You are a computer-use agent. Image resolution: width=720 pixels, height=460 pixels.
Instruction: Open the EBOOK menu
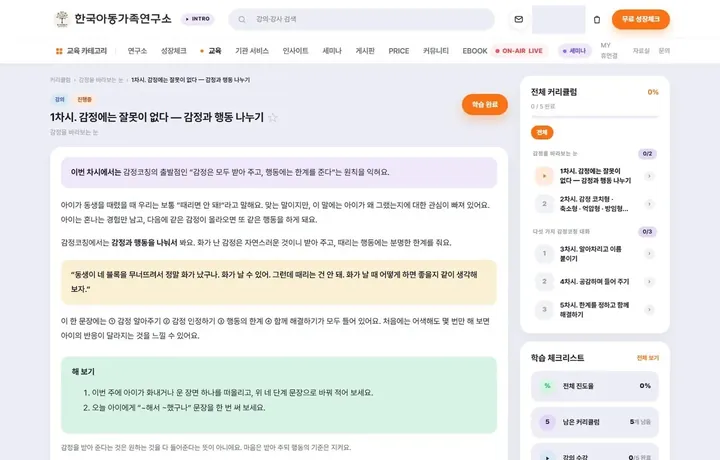475,51
